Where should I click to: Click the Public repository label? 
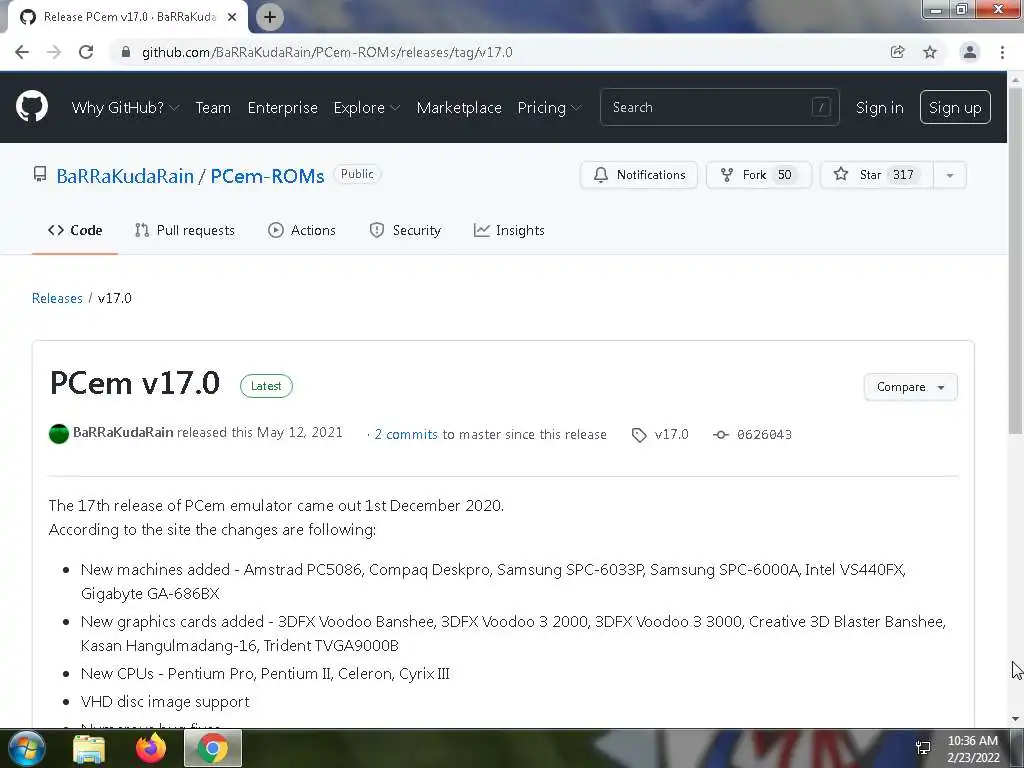pos(357,174)
